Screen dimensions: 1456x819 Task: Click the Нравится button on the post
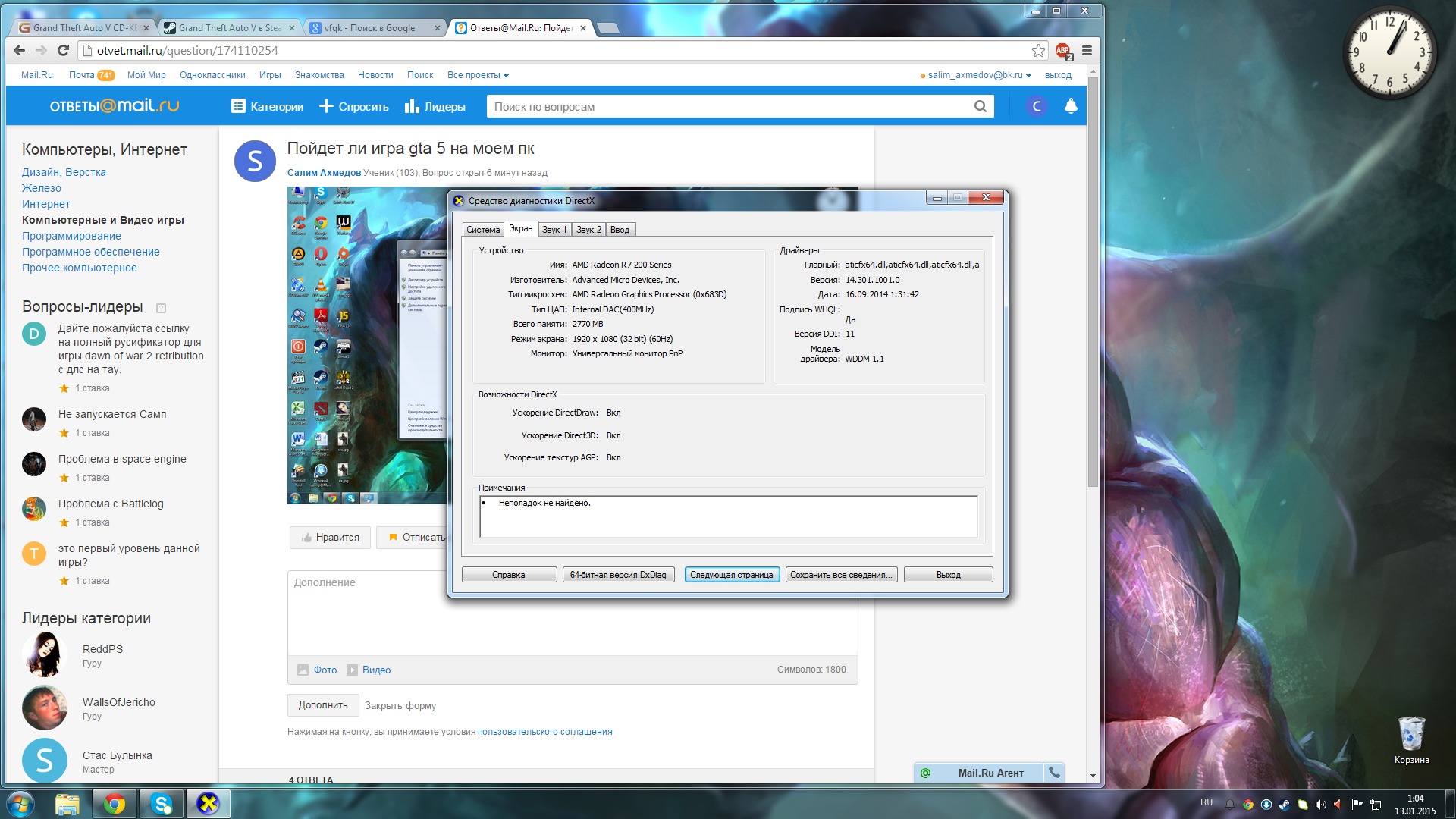tap(330, 537)
